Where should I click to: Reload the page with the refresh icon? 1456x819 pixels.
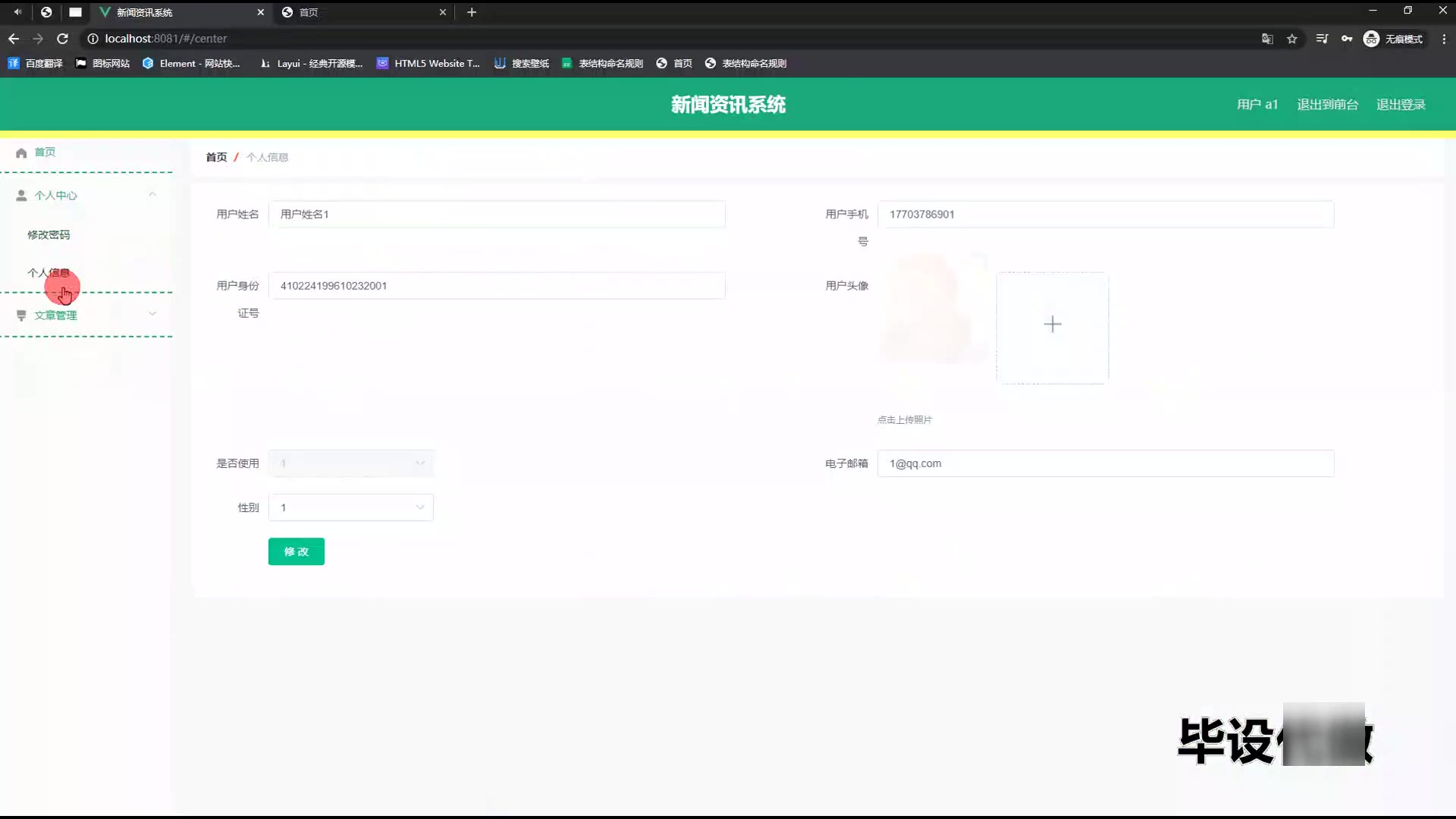pyautogui.click(x=63, y=39)
